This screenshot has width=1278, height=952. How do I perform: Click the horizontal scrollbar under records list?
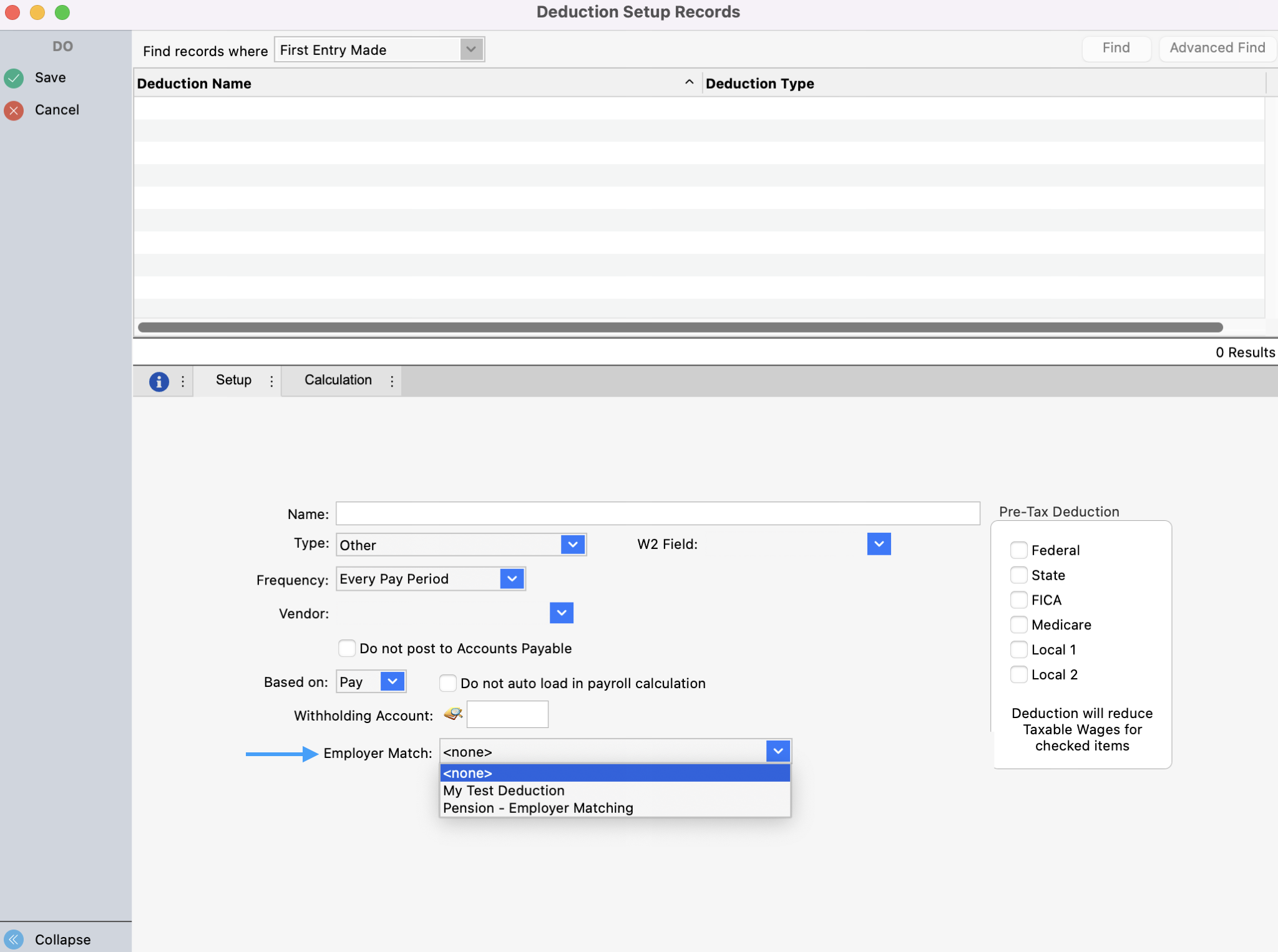coord(679,328)
